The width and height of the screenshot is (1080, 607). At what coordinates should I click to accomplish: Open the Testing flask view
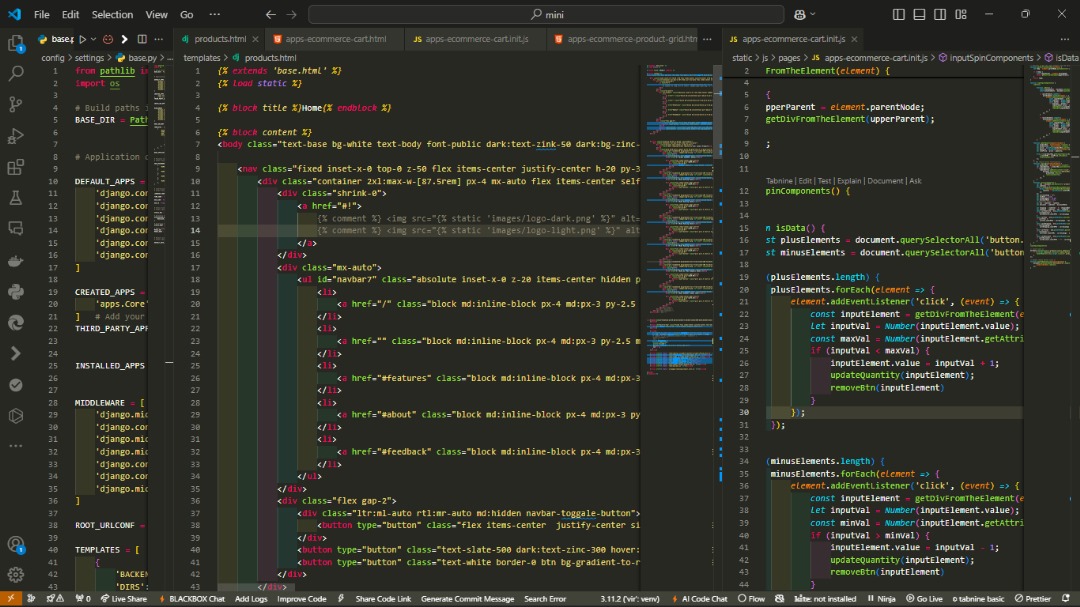coord(15,198)
